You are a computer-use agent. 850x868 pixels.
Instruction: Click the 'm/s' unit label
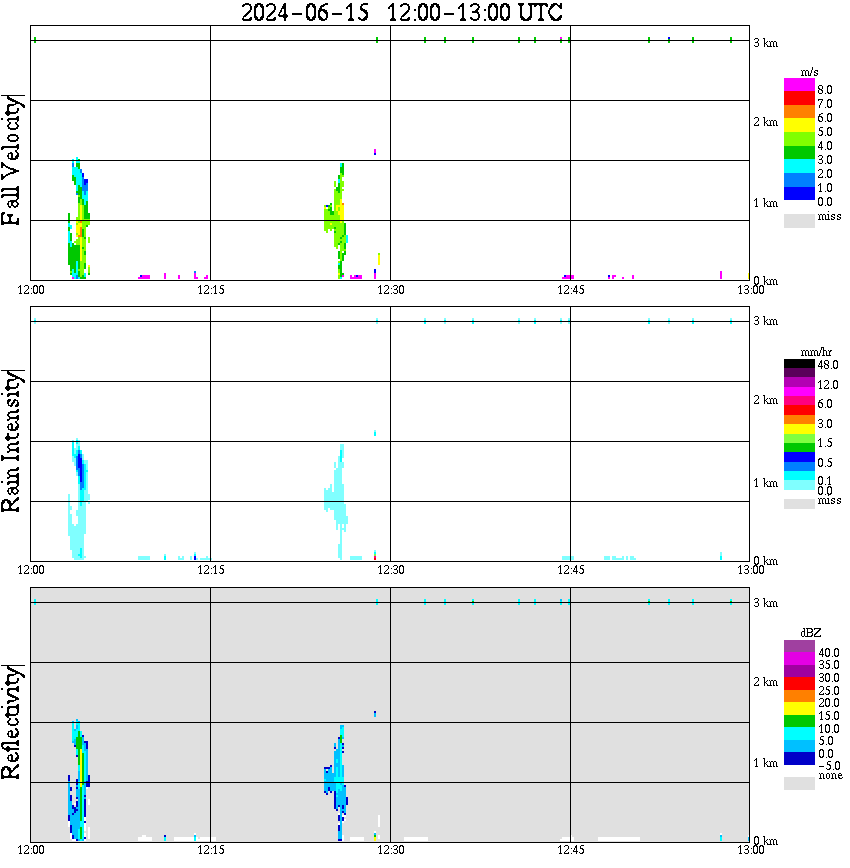point(809,73)
